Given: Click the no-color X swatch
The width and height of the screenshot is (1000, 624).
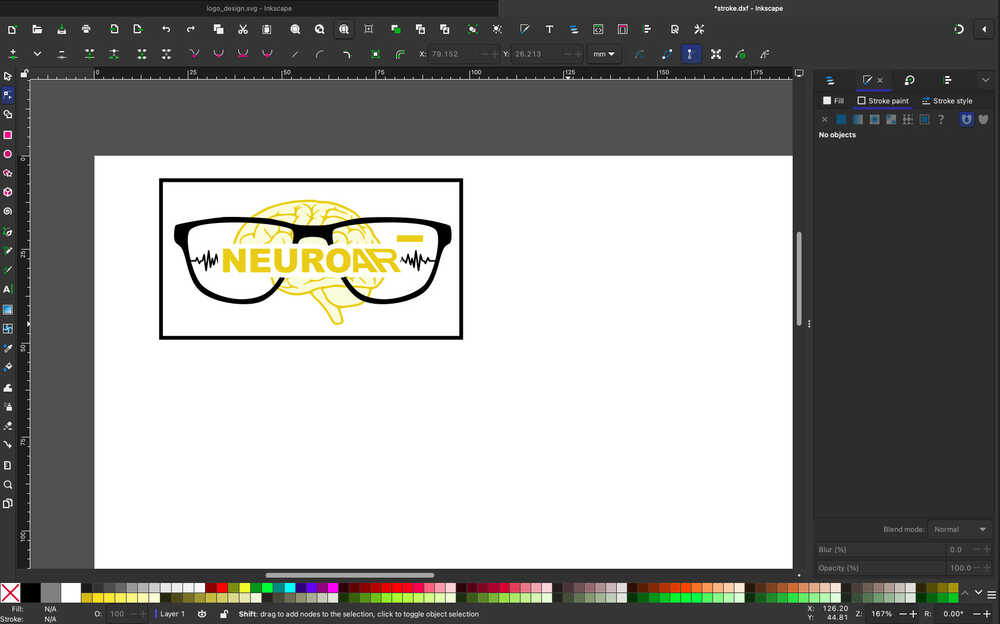Looking at the screenshot, I should pyautogui.click(x=10, y=593).
